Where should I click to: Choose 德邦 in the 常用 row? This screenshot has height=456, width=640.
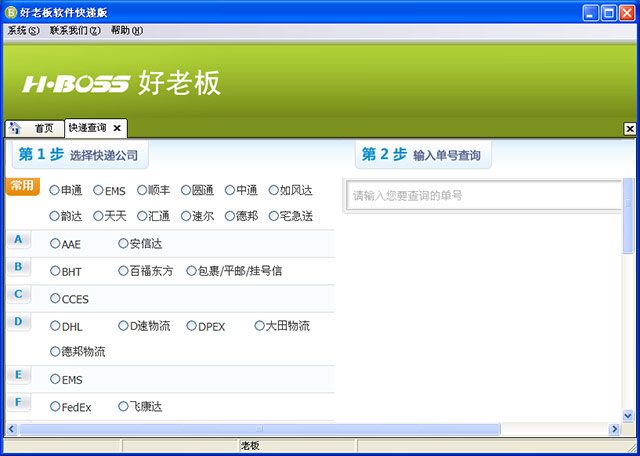[x=230, y=216]
